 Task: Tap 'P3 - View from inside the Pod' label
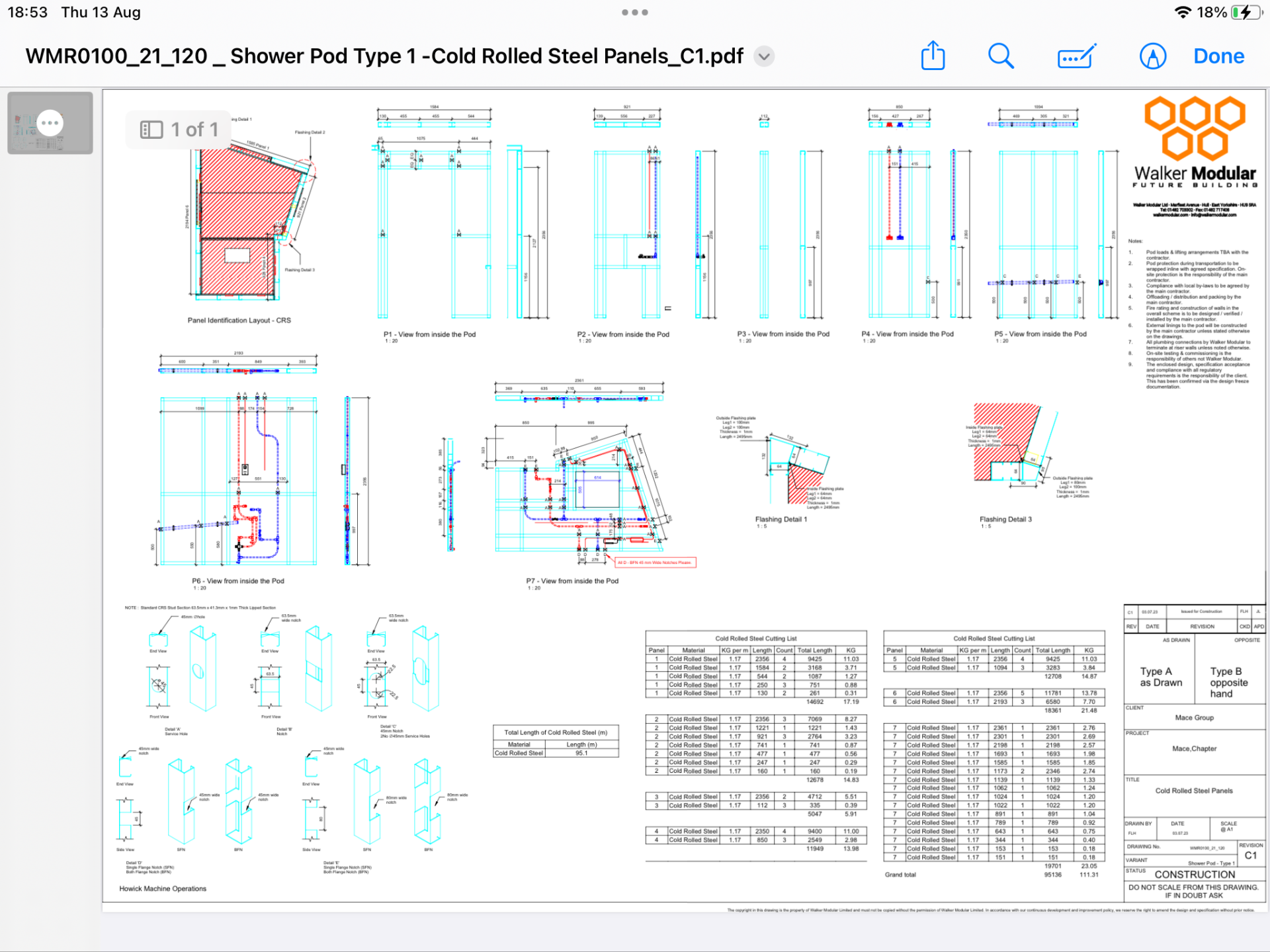click(783, 334)
